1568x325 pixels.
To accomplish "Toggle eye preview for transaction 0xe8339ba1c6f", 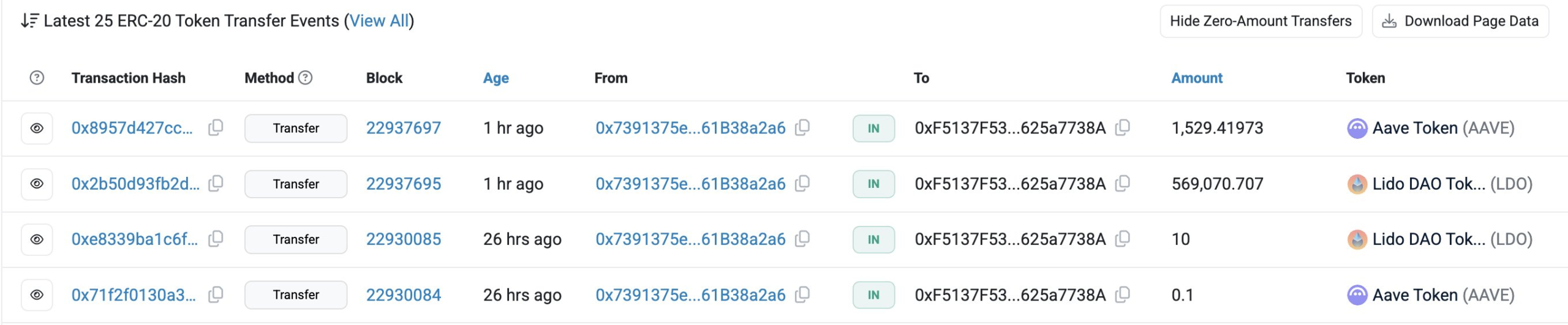I will pyautogui.click(x=37, y=239).
